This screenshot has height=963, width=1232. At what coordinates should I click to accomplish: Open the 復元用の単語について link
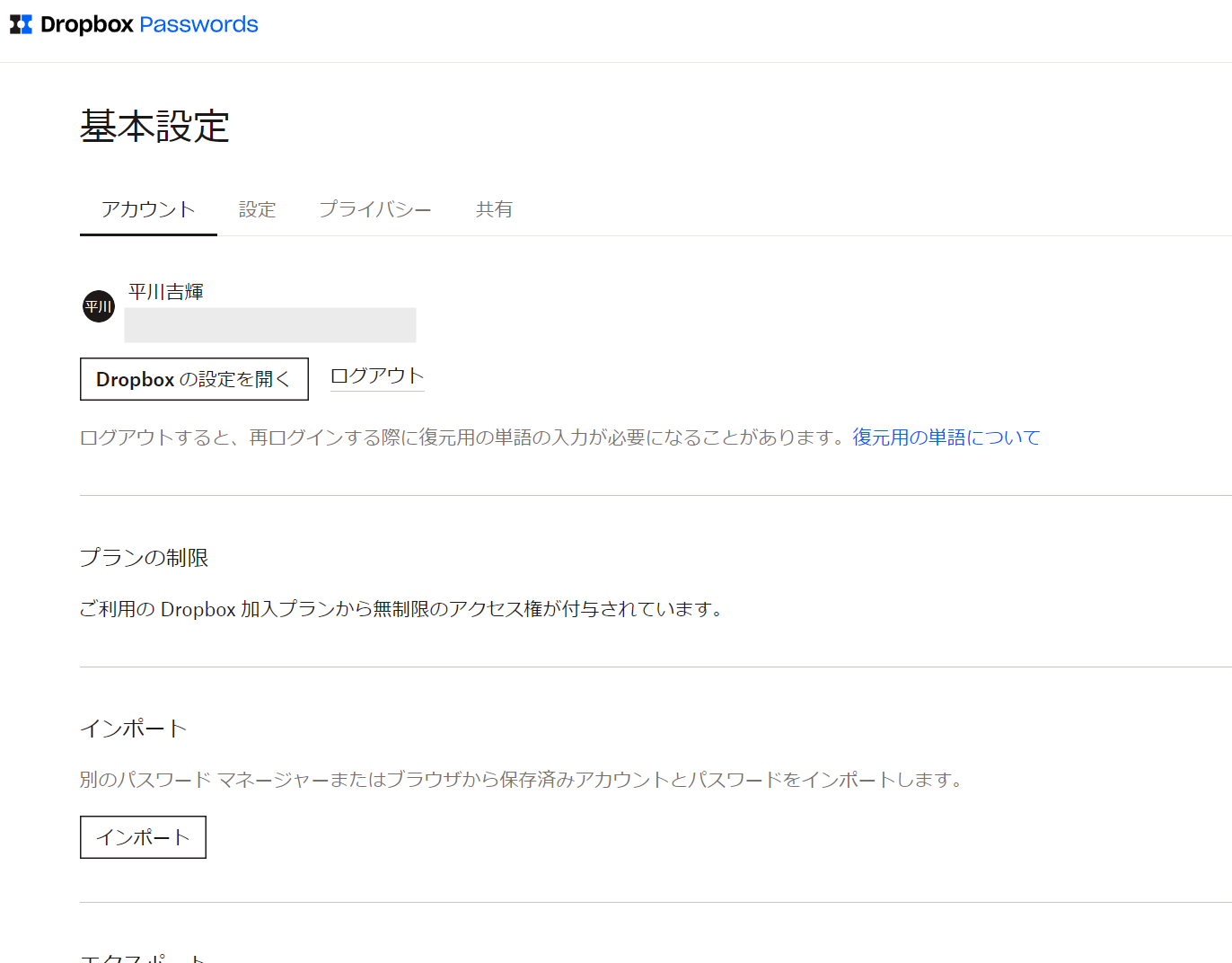click(x=946, y=437)
